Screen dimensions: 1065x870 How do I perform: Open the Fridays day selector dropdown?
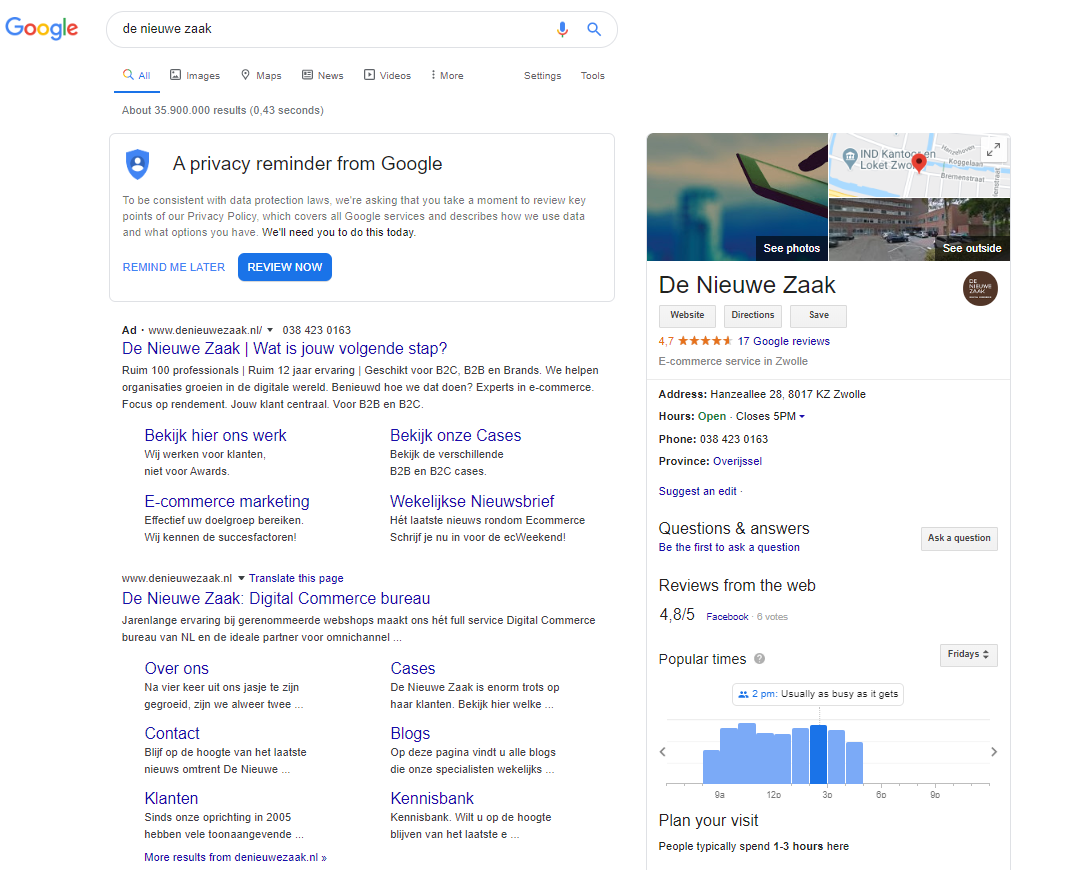point(969,655)
